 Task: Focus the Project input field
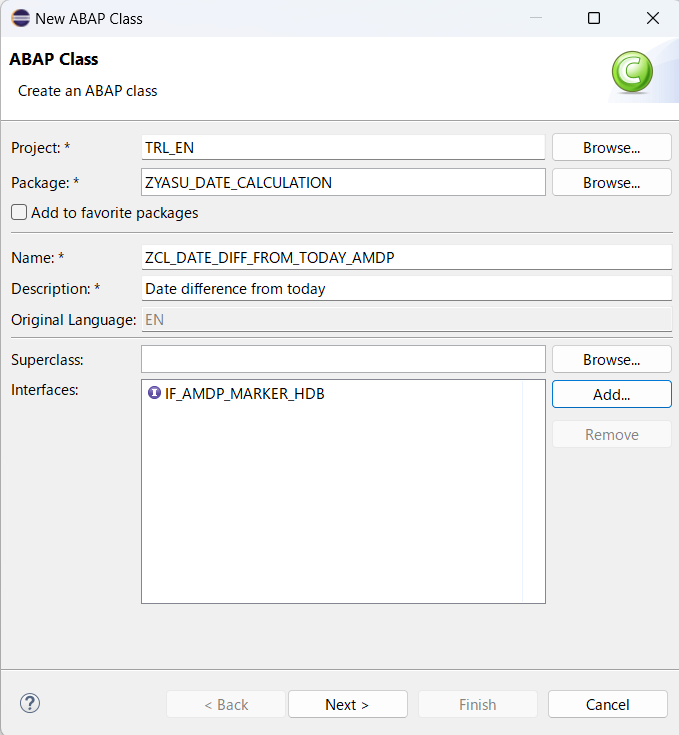[343, 147]
